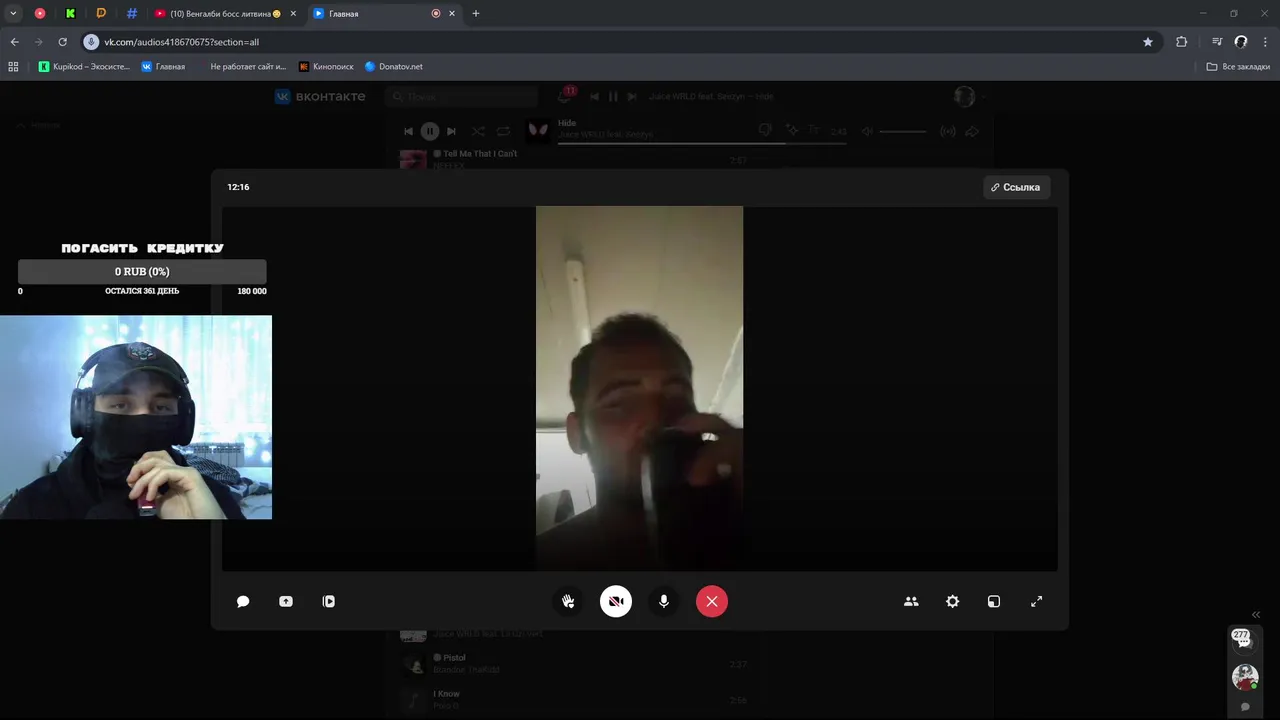The height and width of the screenshot is (720, 1280).
Task: Click microphone icon in address bar
Action: 91,42
